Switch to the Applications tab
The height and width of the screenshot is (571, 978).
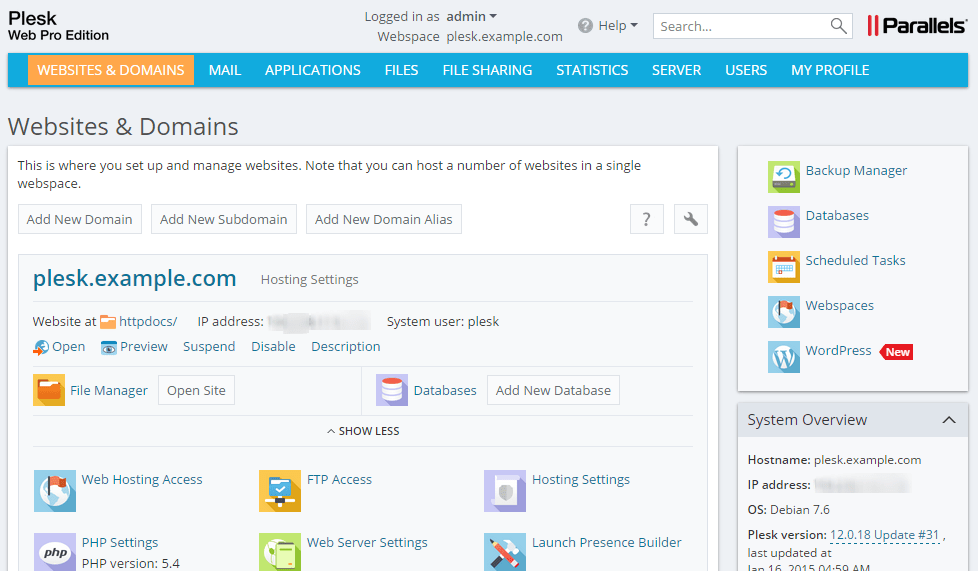312,70
